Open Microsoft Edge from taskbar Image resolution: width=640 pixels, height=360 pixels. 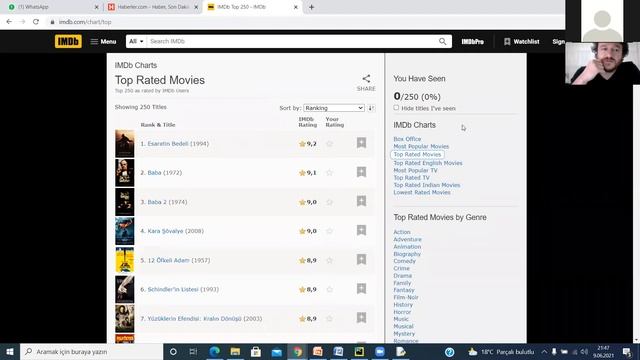click(214, 351)
